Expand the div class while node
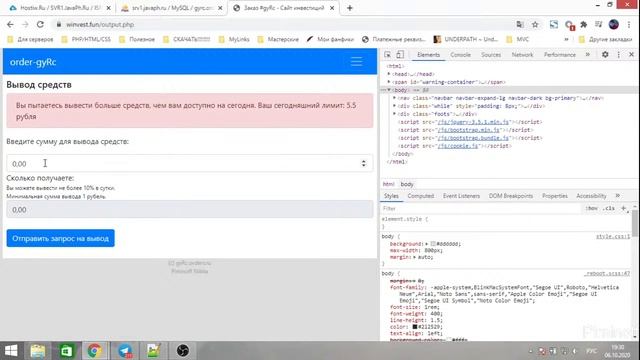This screenshot has width=640, height=360. pos(394,106)
